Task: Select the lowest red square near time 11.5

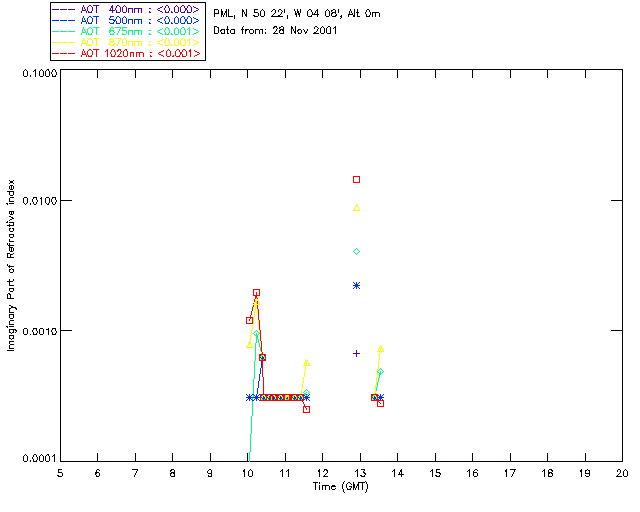Action: coord(307,410)
